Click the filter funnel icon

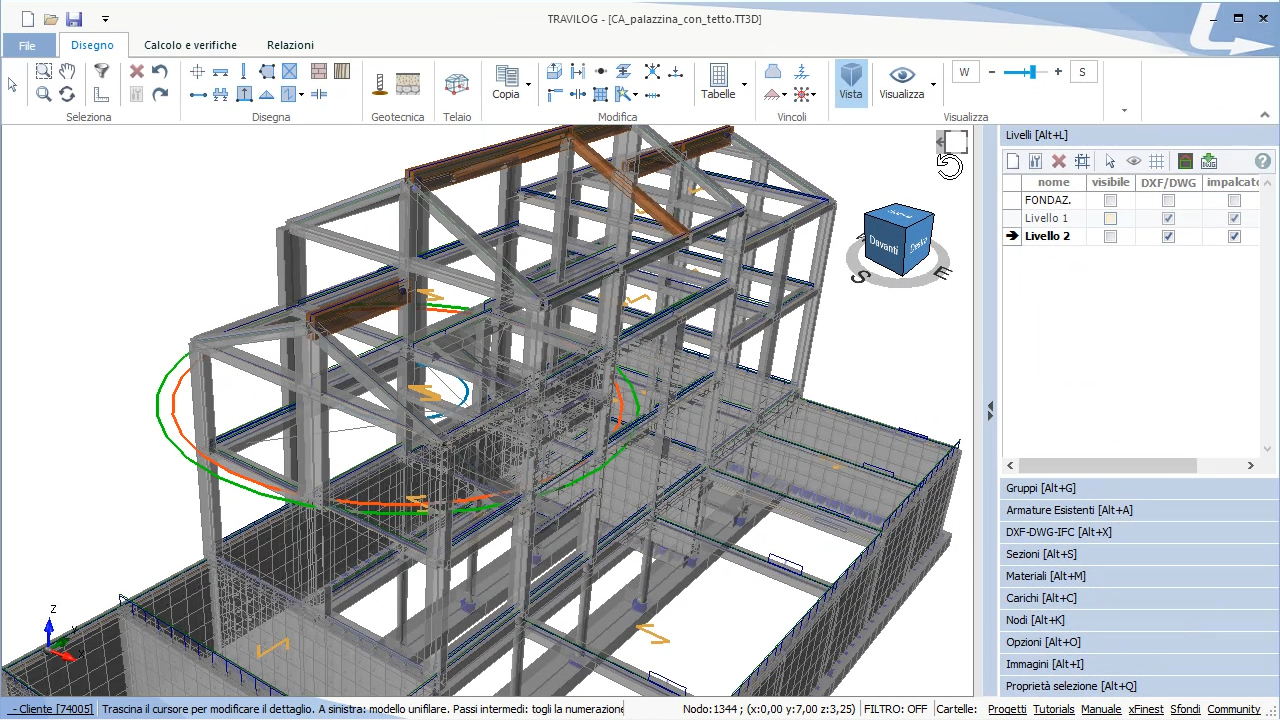[101, 71]
